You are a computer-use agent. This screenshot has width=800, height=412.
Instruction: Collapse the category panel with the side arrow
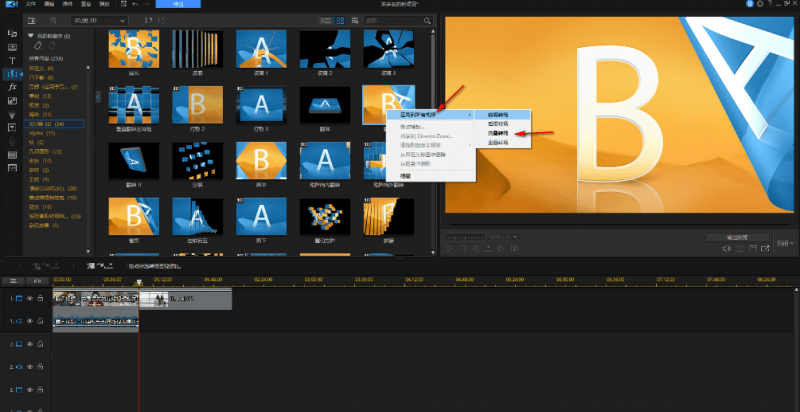[x=98, y=97]
